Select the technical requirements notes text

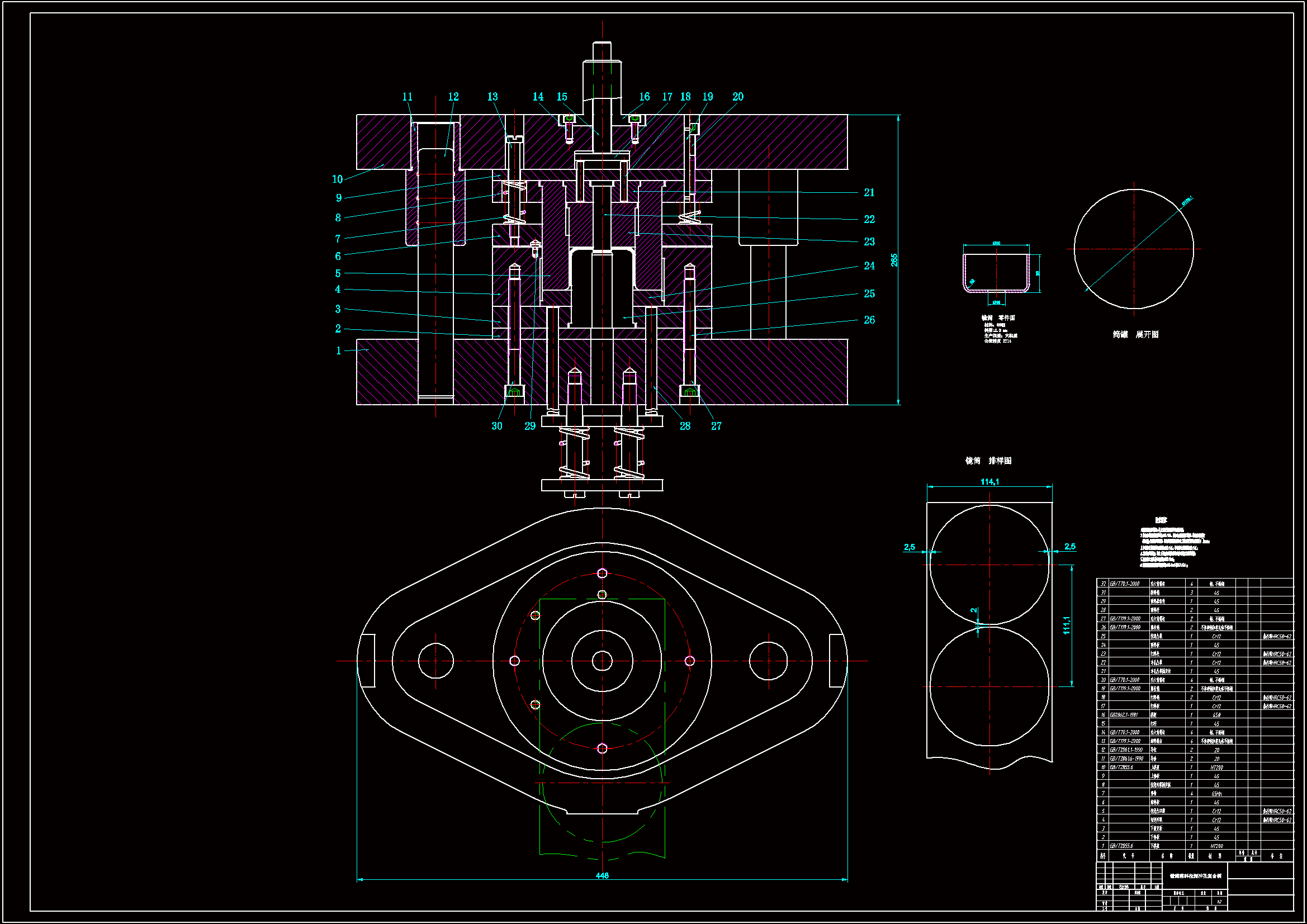pyautogui.click(x=1170, y=548)
